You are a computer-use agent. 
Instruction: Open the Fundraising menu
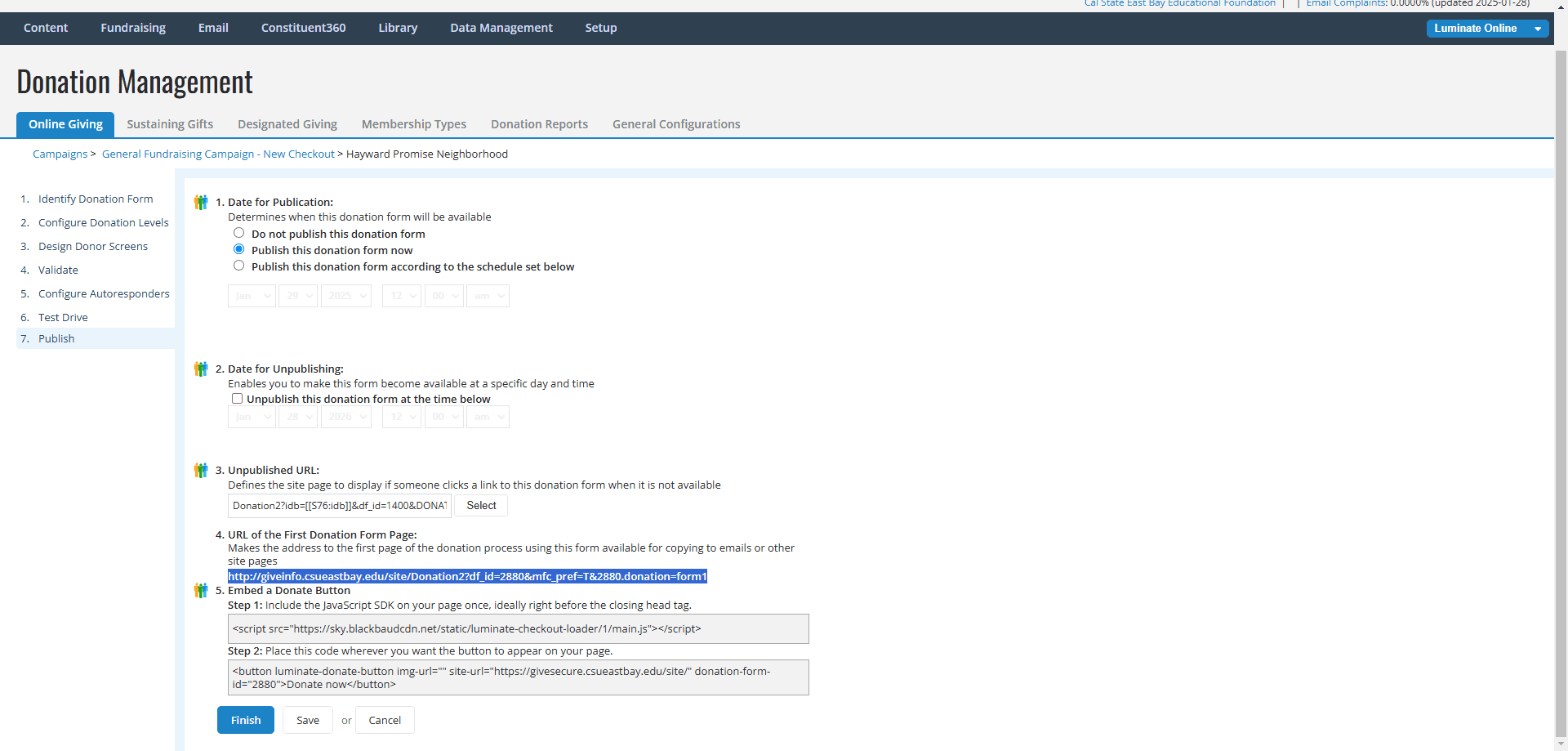pyautogui.click(x=133, y=28)
